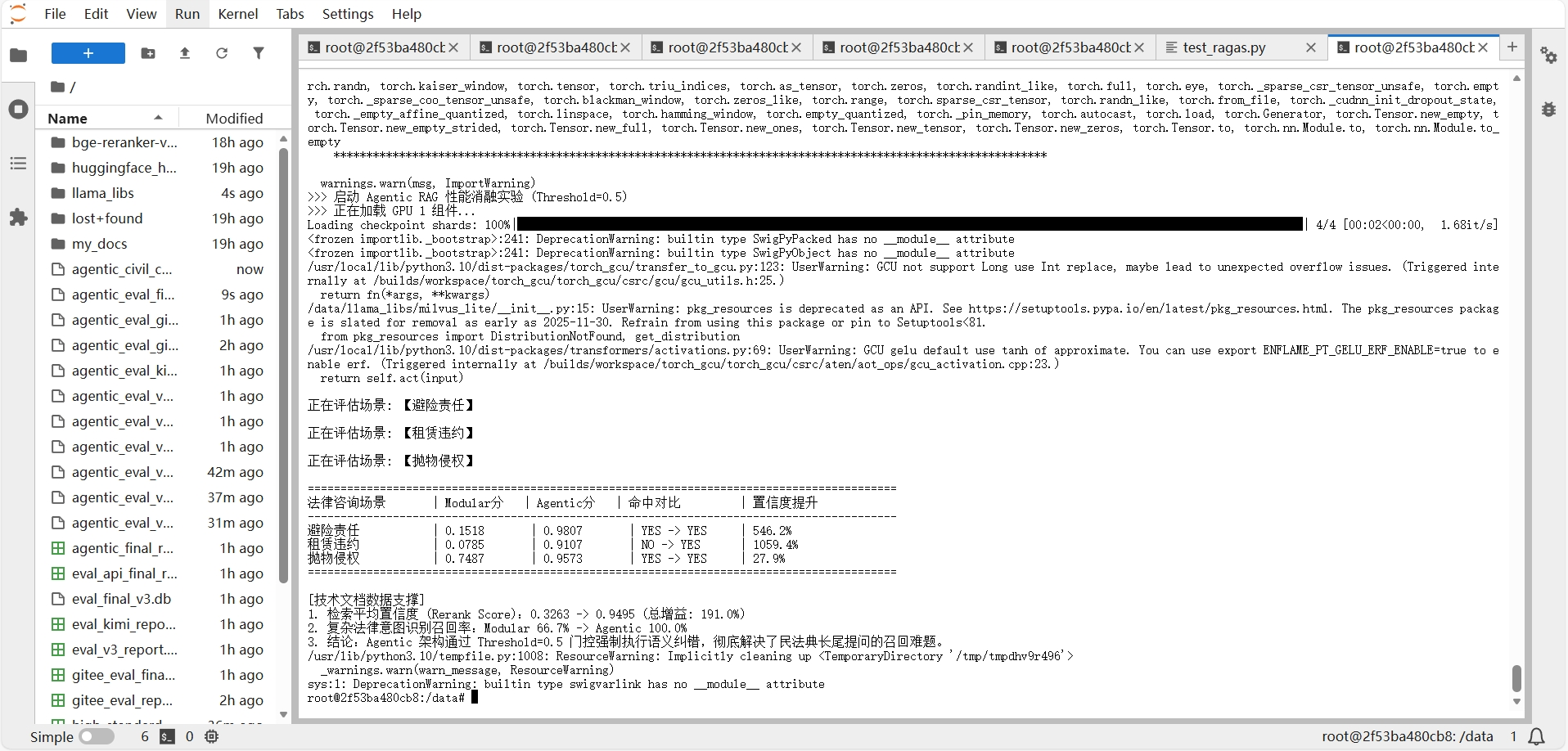Click the notifications bell icon
The width and height of the screenshot is (1568, 751).
(x=1537, y=736)
